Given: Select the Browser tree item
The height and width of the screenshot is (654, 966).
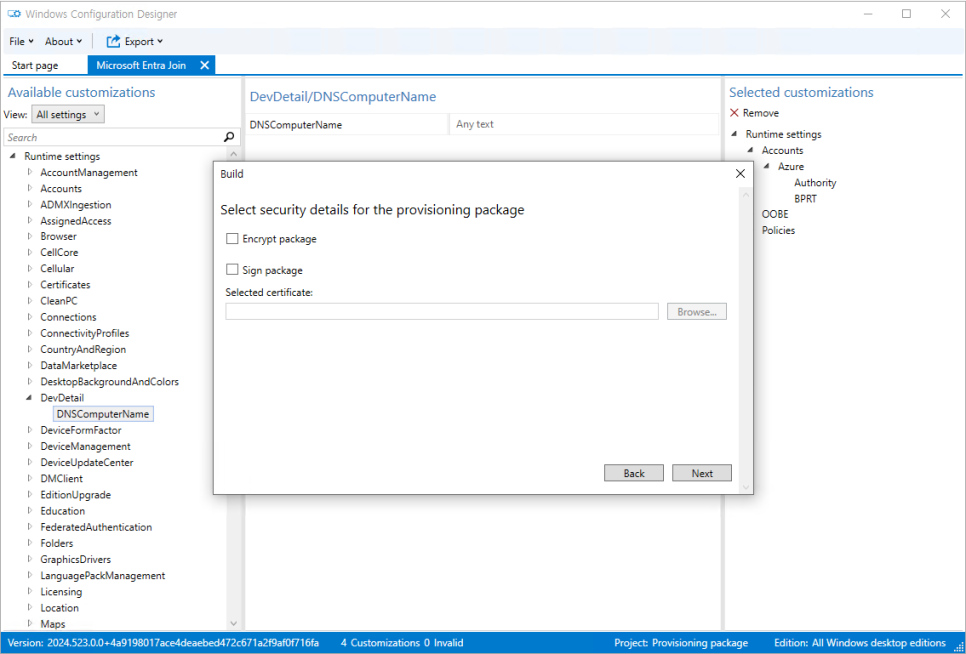Looking at the screenshot, I should click(x=59, y=236).
